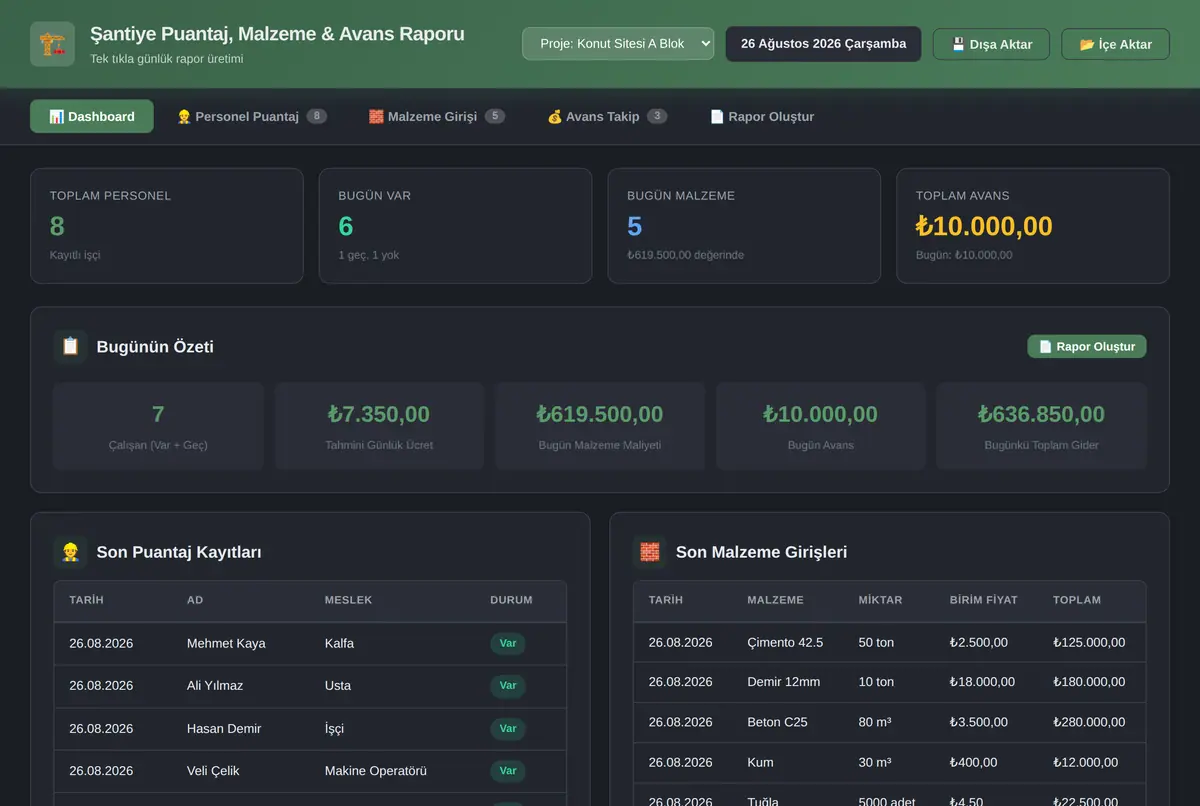
Task: Click the Var status badge for Mehmet Kaya
Action: click(508, 643)
